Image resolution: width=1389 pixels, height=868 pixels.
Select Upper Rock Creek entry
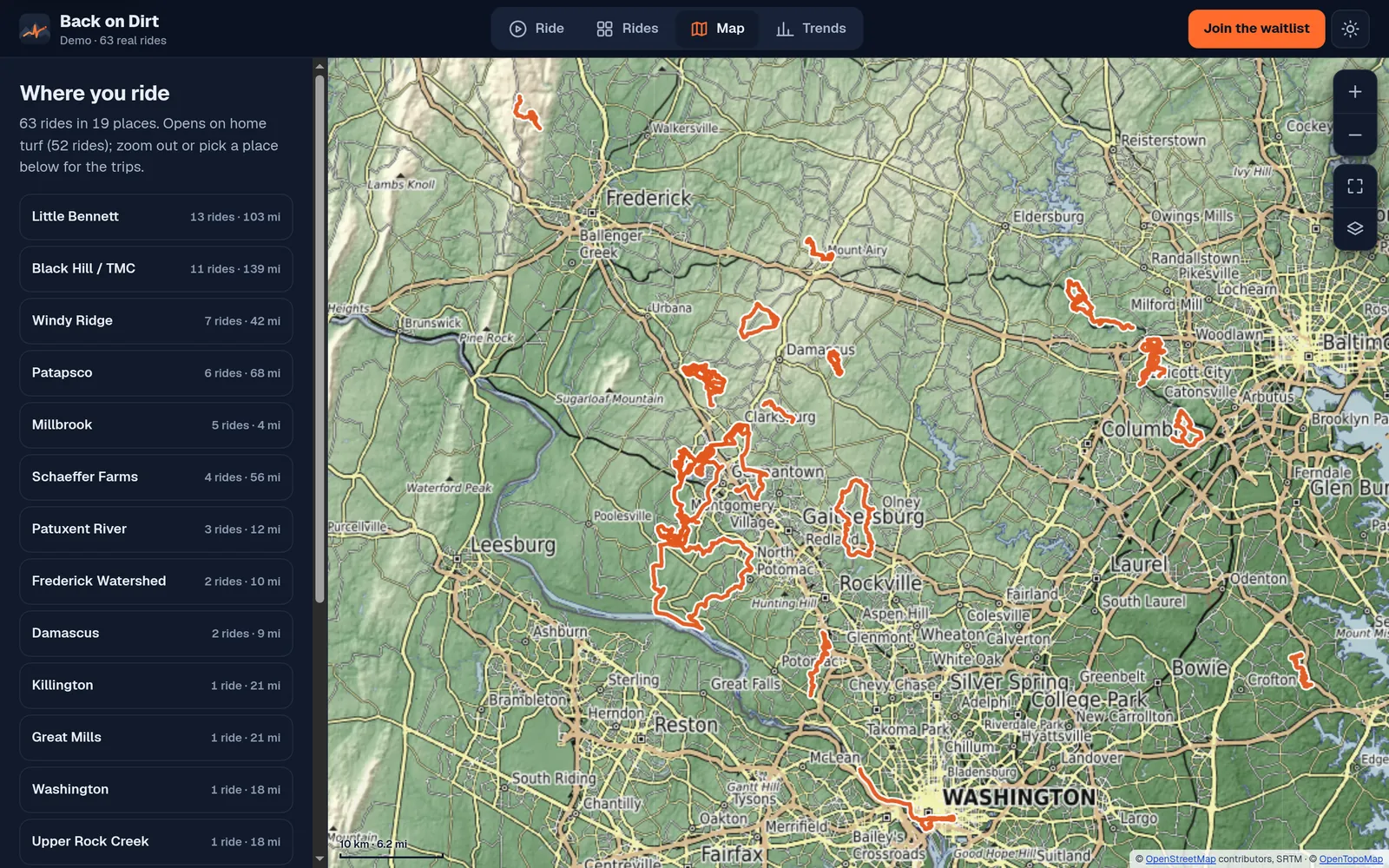point(156,842)
